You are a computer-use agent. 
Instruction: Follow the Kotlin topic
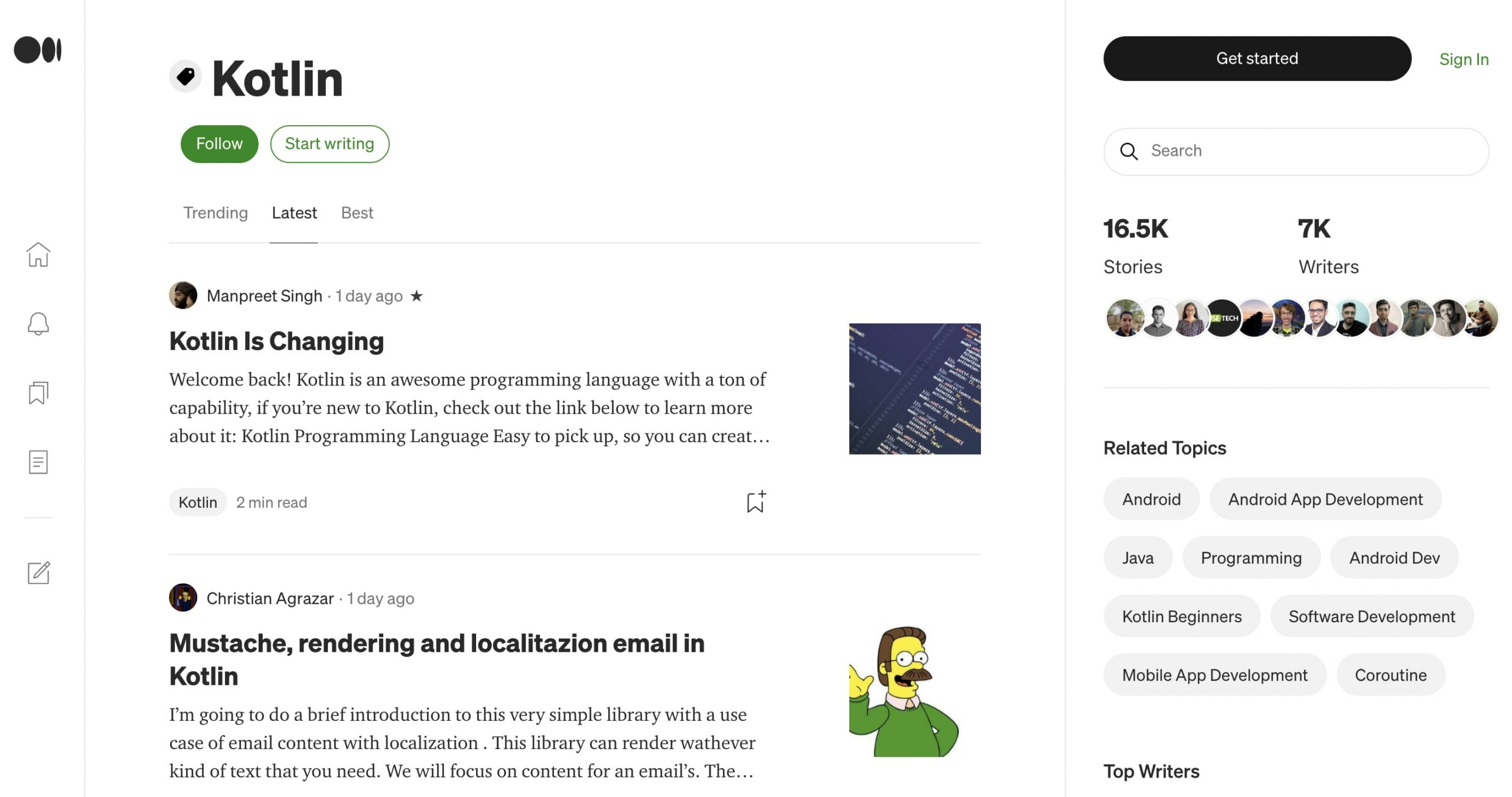pyautogui.click(x=220, y=144)
